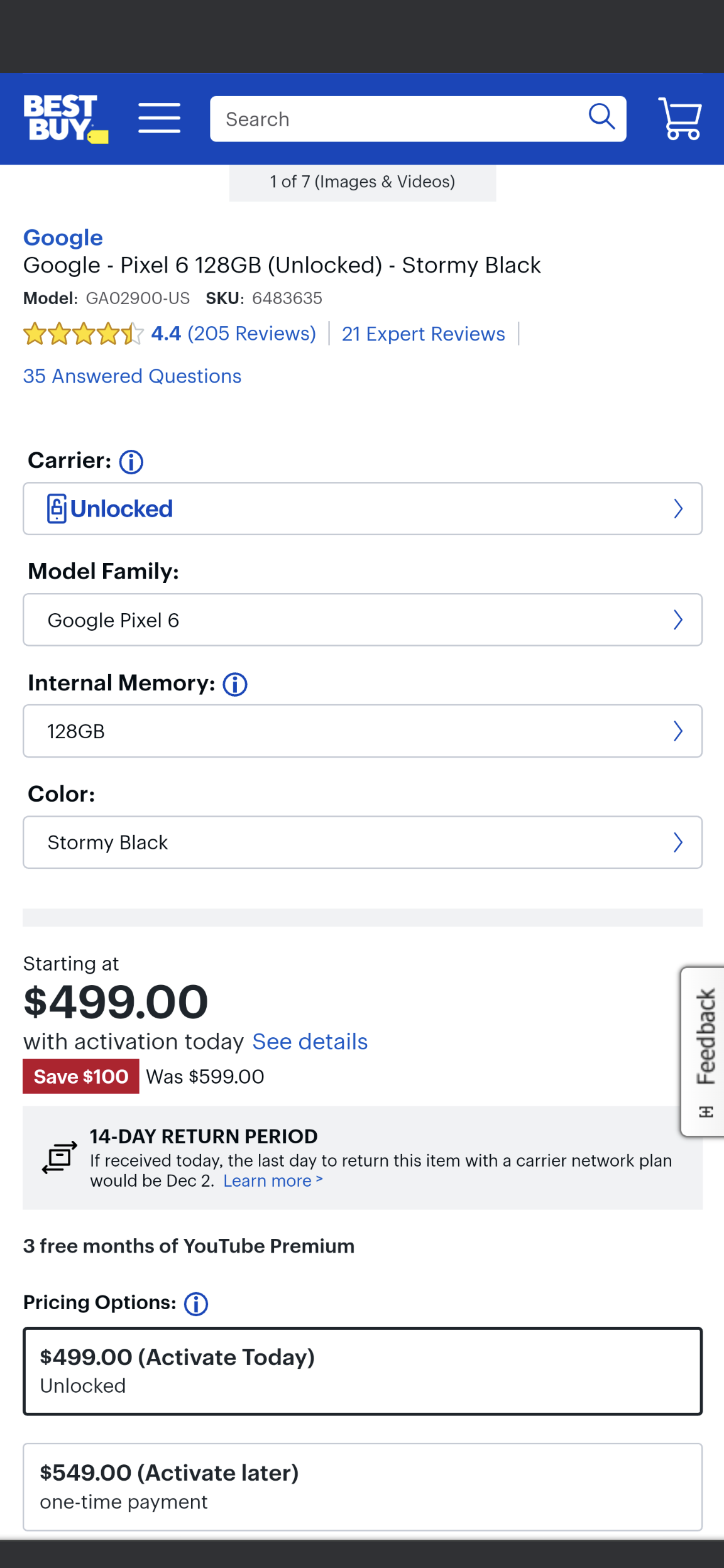The image size is (724, 1568).
Task: Click the Best Buy logo
Action: coord(65,119)
